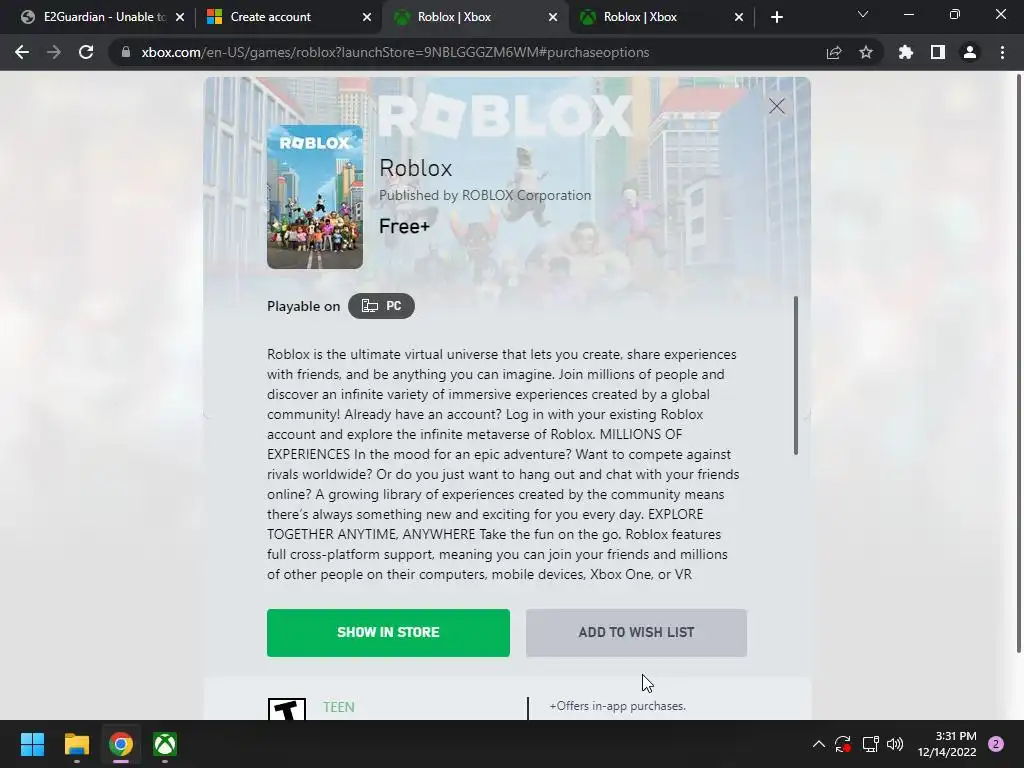This screenshot has height=768, width=1024.
Task: Open the Chrome three-dot menu
Action: point(1002,52)
